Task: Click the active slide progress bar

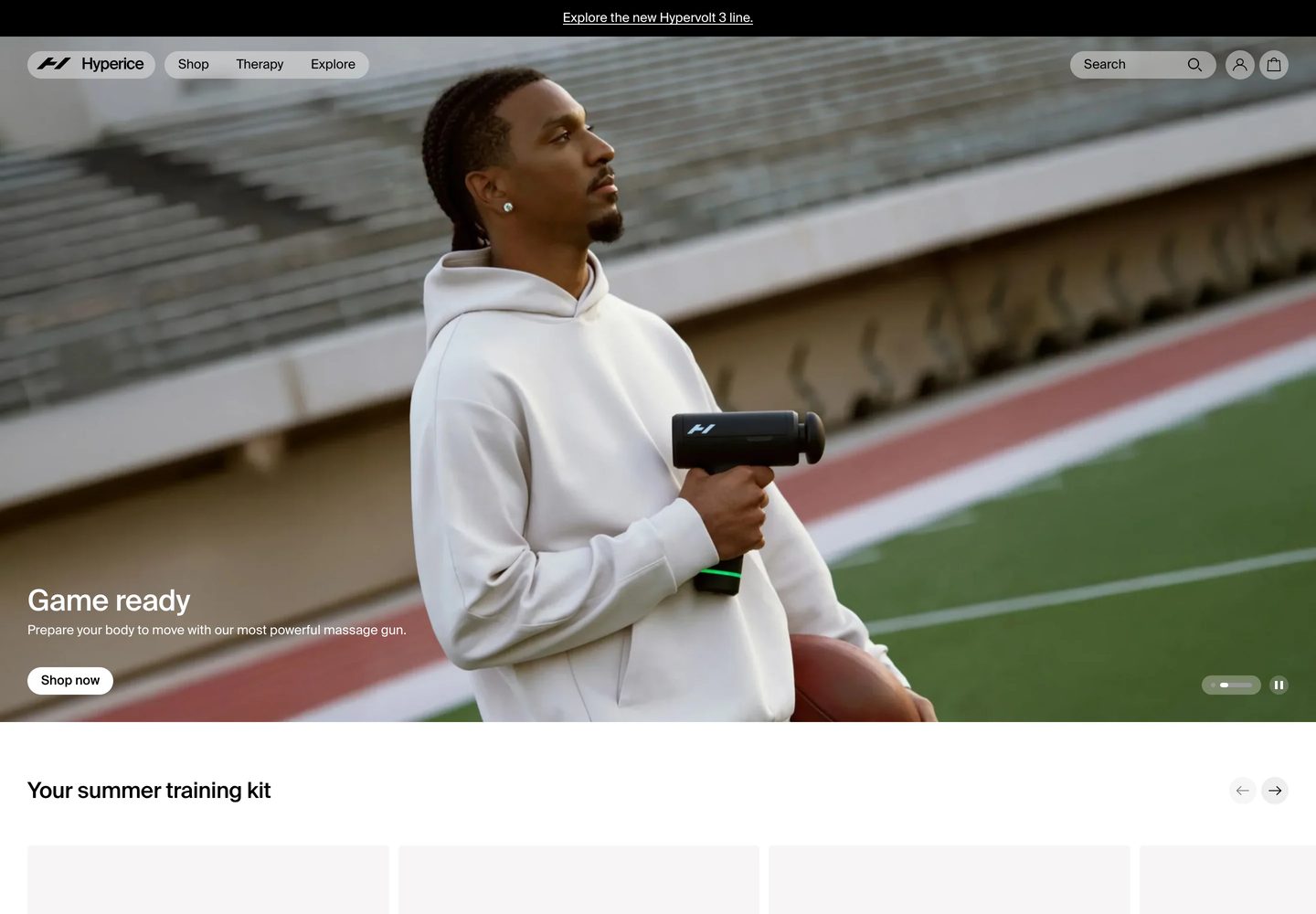Action: click(1236, 685)
